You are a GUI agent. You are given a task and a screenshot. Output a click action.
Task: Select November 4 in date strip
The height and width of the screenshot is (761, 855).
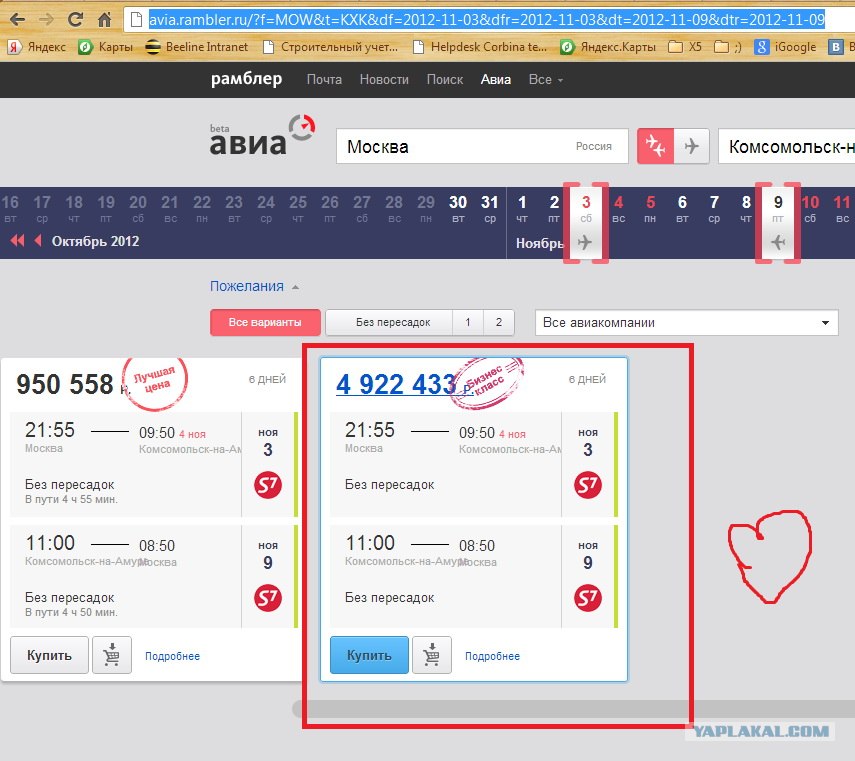[618, 209]
